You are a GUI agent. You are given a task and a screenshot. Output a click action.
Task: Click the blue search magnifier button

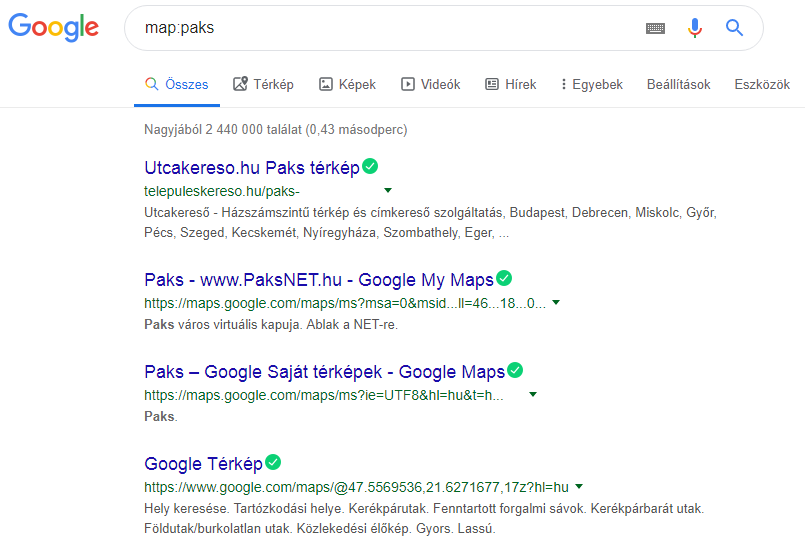tap(734, 27)
